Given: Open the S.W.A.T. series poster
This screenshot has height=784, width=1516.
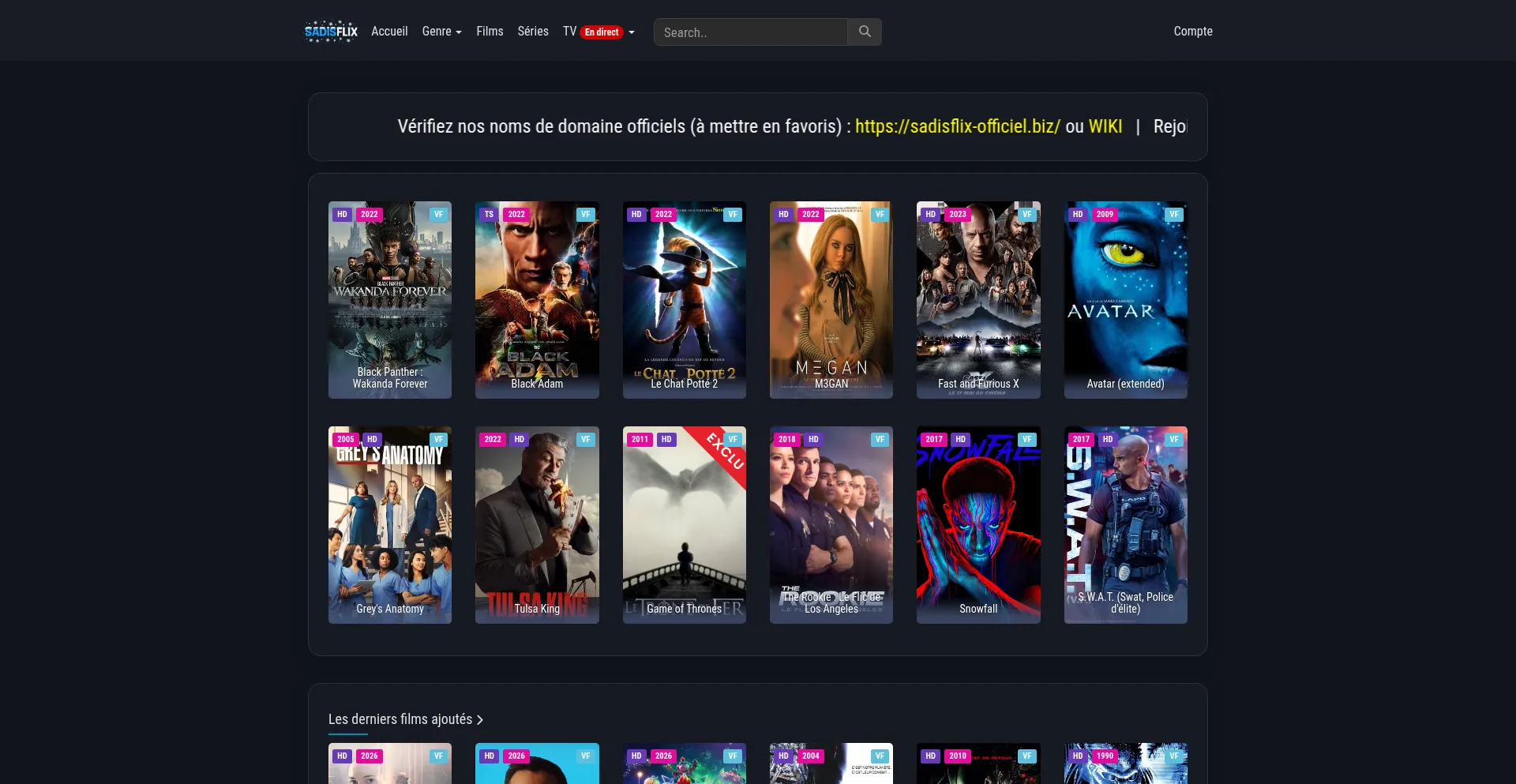Looking at the screenshot, I should (x=1126, y=525).
